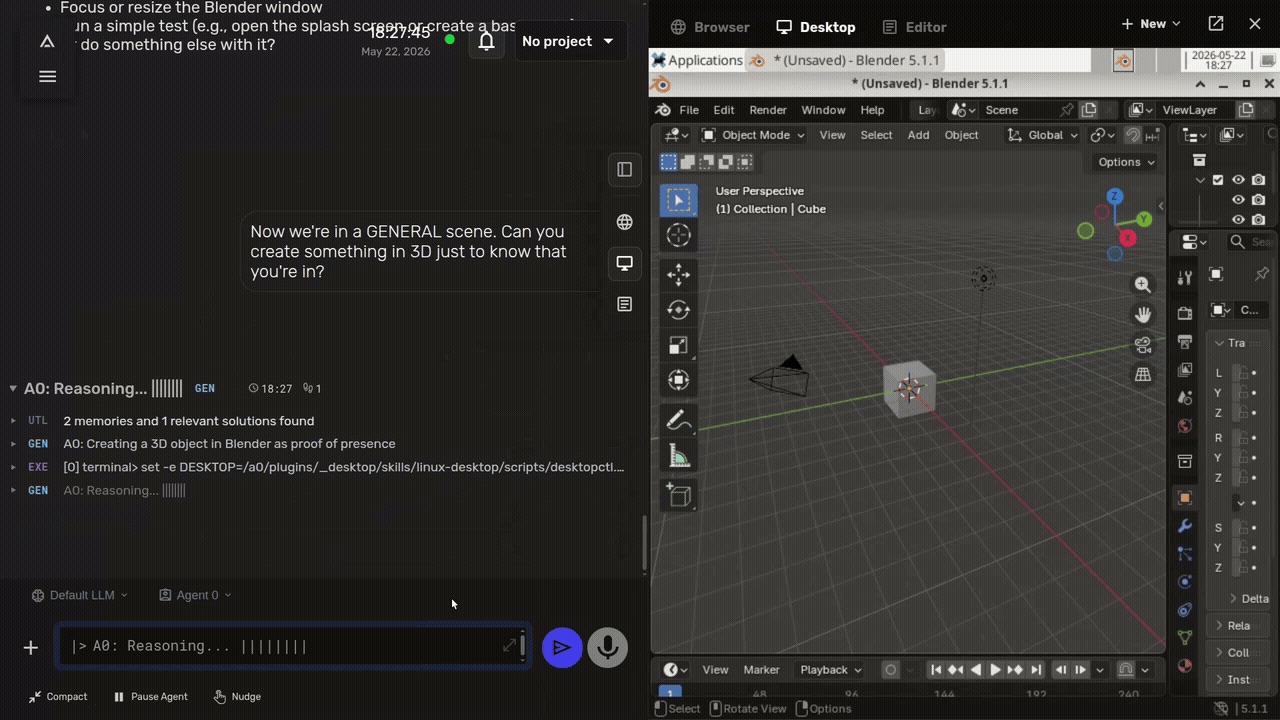The width and height of the screenshot is (1280, 720).
Task: Open the Playback popover in timeline
Action: pyautogui.click(x=831, y=670)
